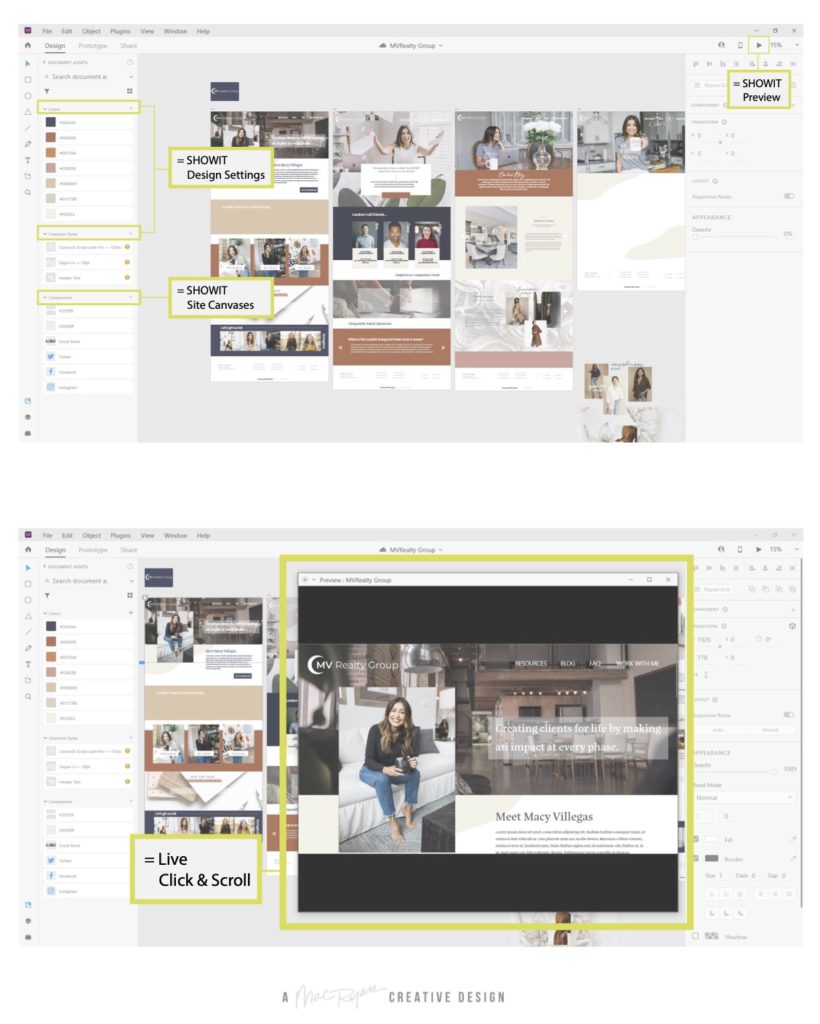Viewport: 820px width, 1024px height.
Task: Click the Manual resize button in bottom window
Action: point(769,730)
